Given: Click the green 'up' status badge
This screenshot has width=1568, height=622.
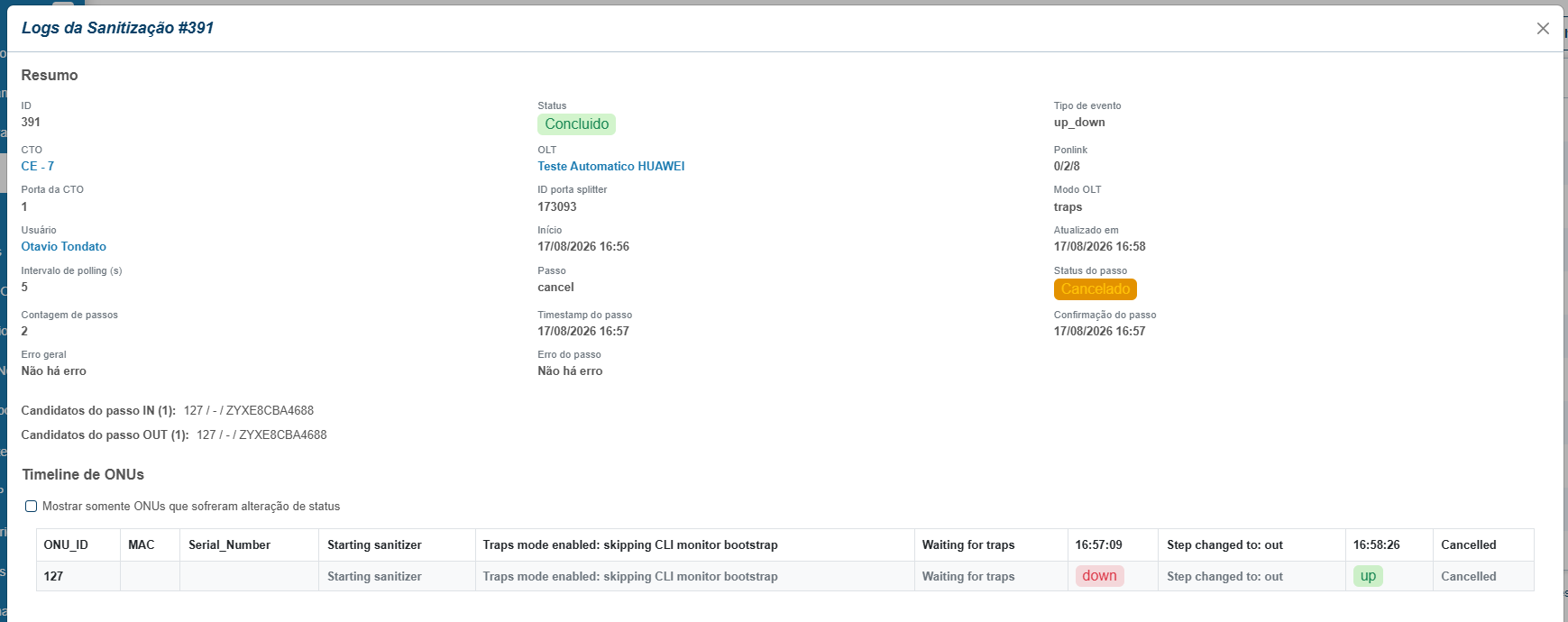Looking at the screenshot, I should click(x=1368, y=576).
